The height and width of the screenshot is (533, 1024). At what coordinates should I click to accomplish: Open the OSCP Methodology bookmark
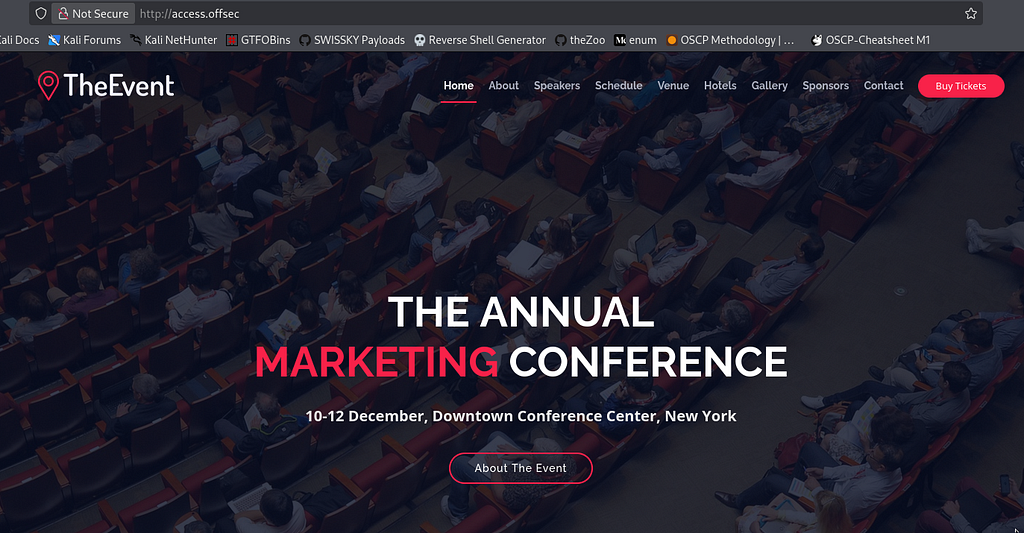point(730,40)
